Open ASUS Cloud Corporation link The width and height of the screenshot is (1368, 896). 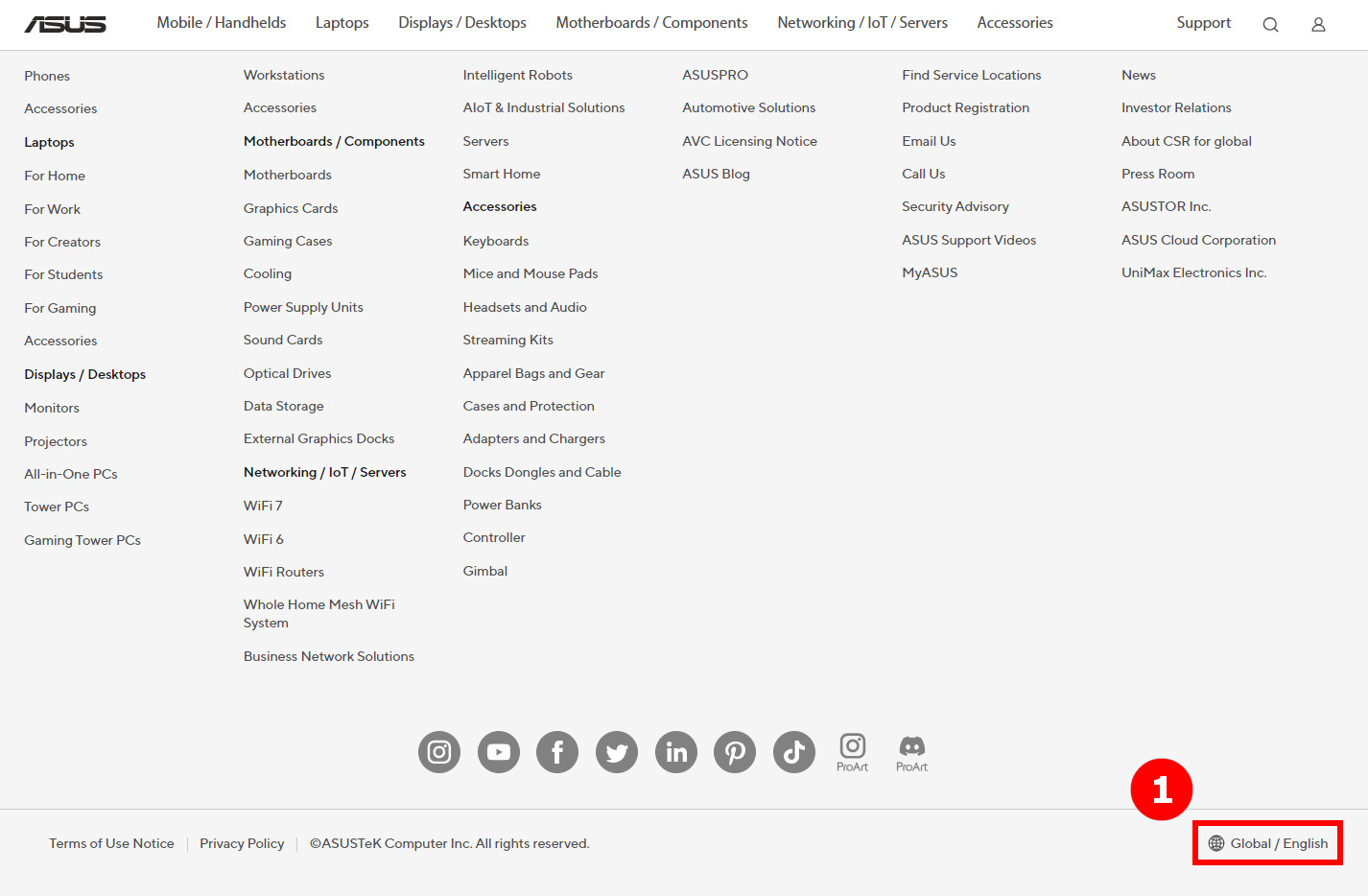tap(1199, 240)
